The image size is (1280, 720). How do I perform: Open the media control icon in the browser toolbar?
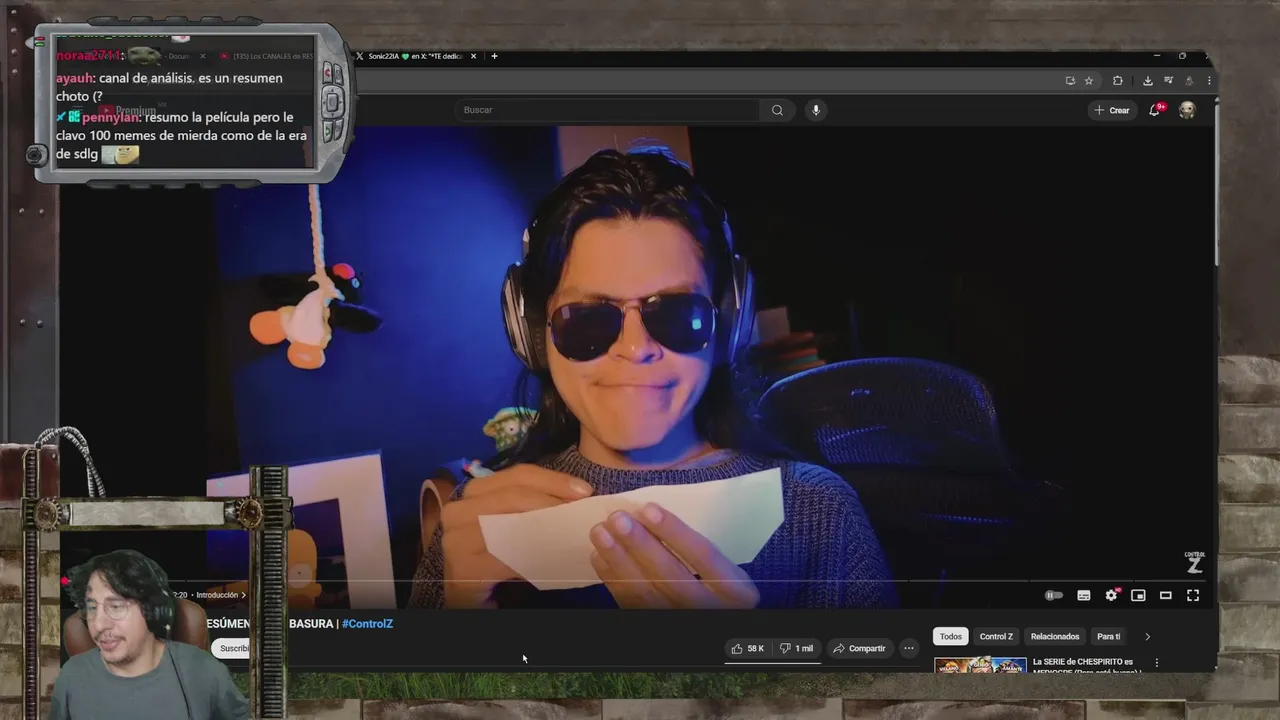click(x=1168, y=81)
